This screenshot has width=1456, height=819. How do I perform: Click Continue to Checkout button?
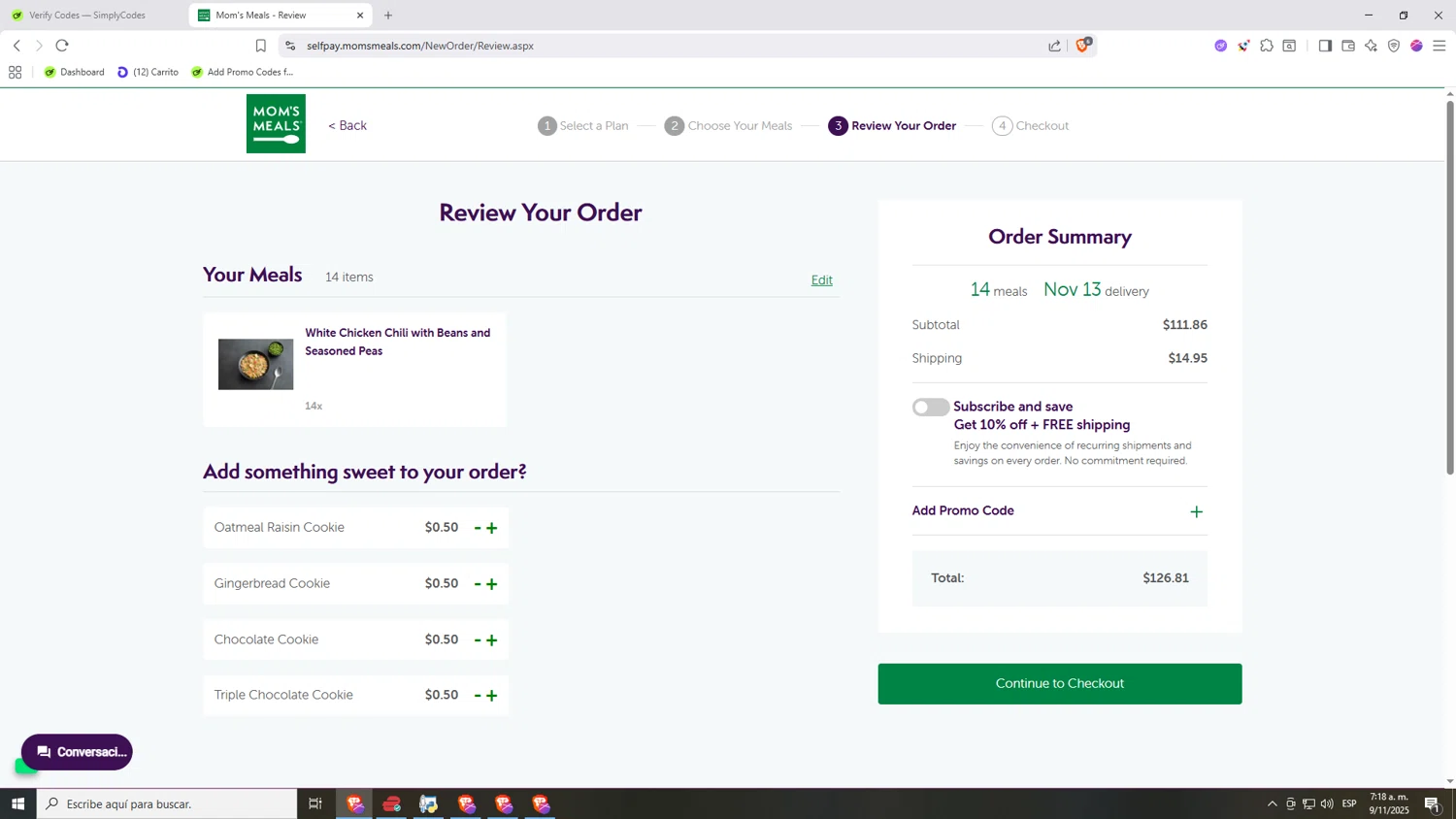(x=1060, y=684)
